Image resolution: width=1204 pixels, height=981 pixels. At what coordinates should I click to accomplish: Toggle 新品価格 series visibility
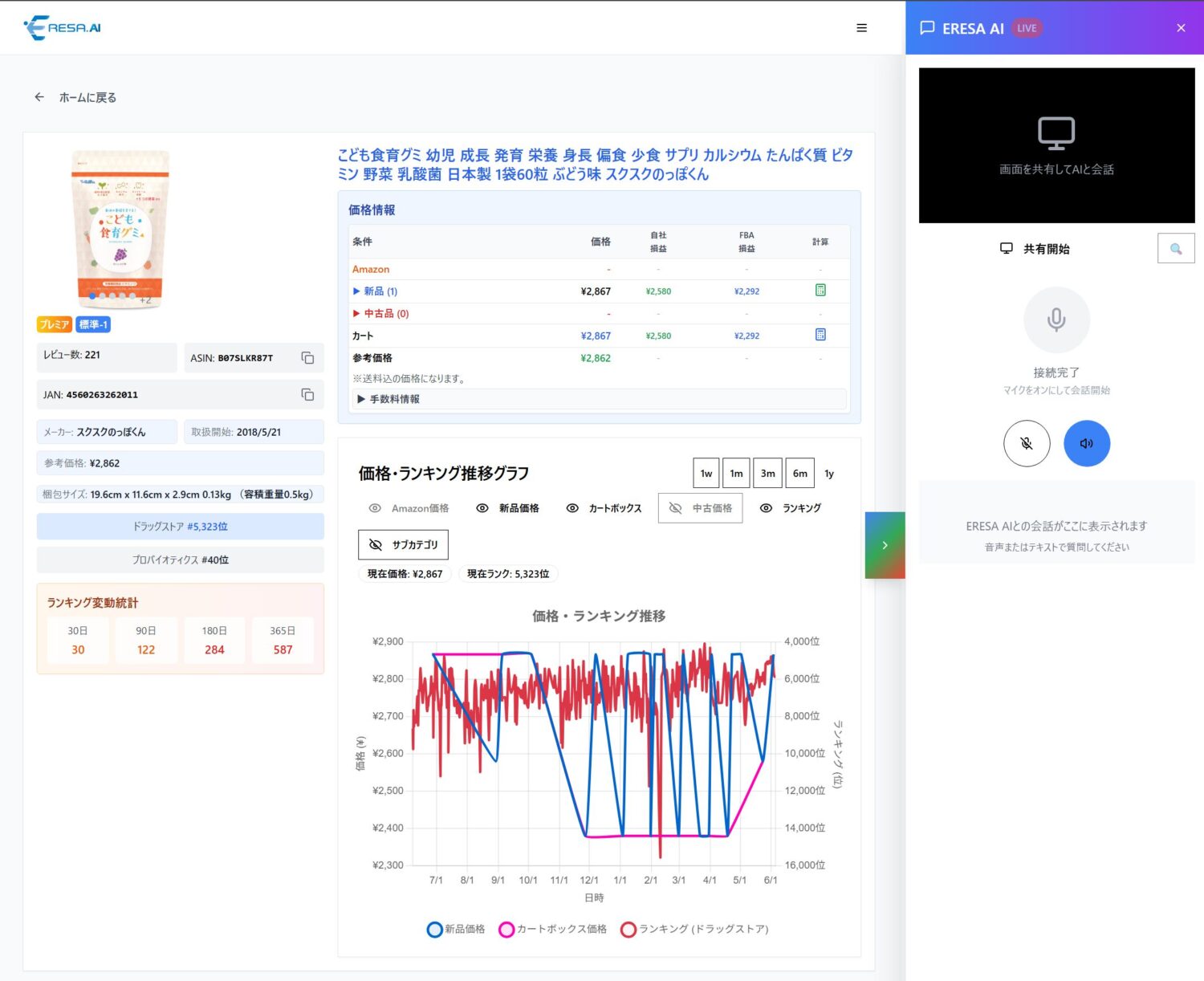[507, 508]
